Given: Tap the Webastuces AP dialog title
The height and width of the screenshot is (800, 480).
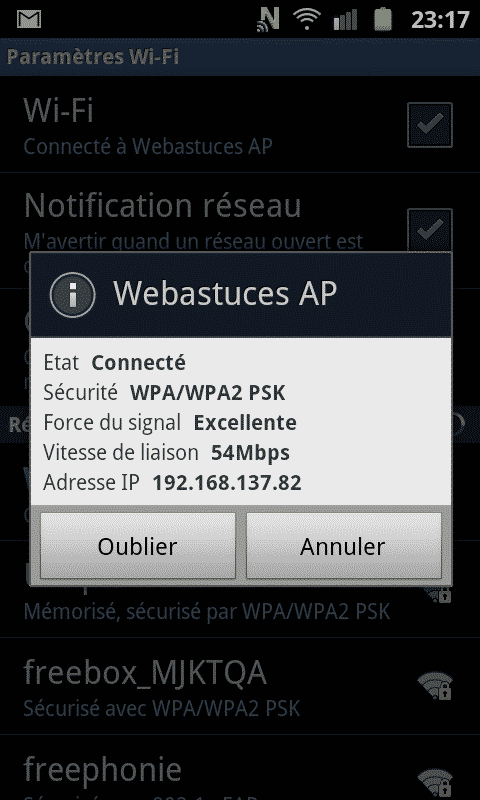Looking at the screenshot, I should (x=225, y=293).
